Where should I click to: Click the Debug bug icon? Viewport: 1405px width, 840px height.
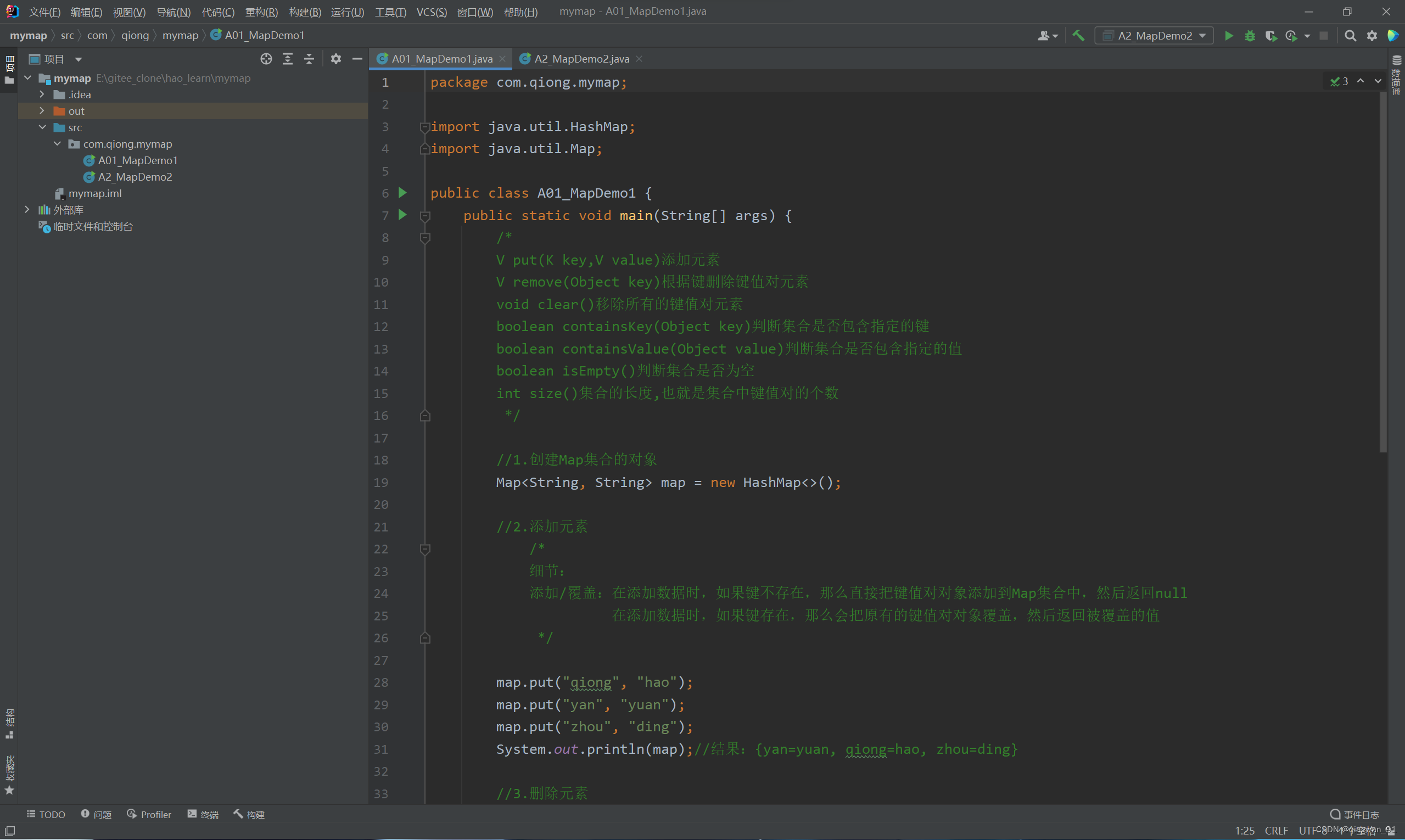click(x=1250, y=36)
